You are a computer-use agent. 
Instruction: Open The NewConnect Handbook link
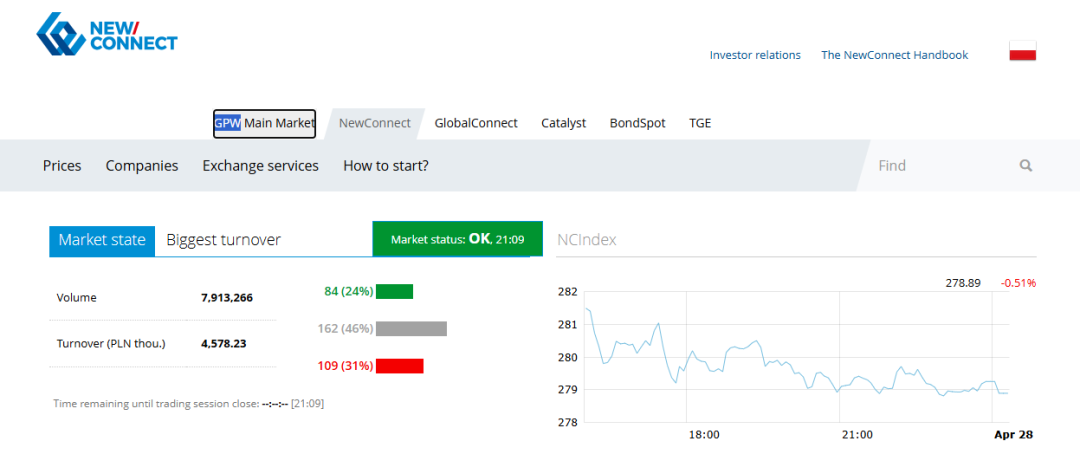[895, 55]
